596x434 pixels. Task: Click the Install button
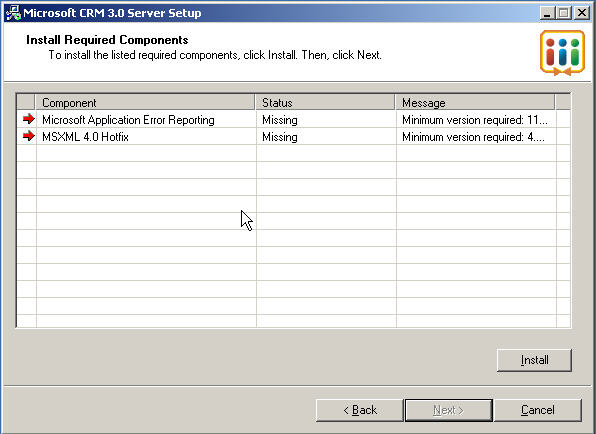[534, 360]
